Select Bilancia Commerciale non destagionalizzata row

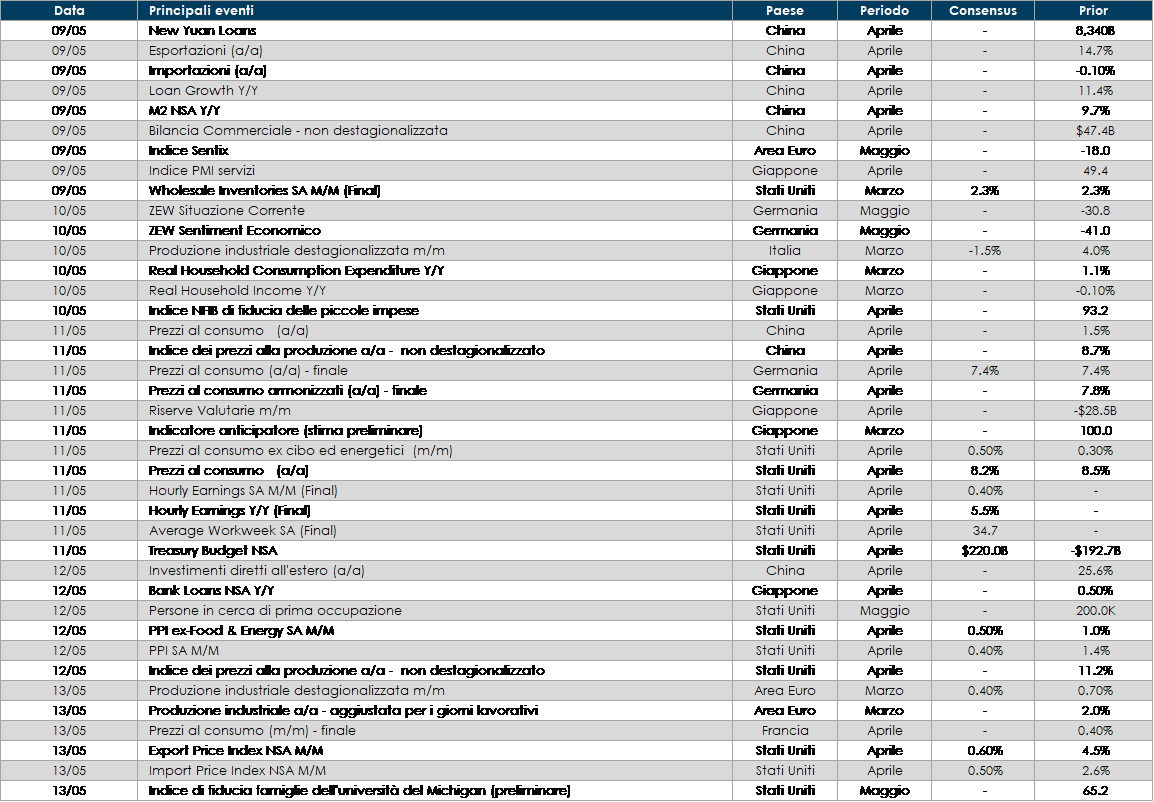click(x=298, y=130)
